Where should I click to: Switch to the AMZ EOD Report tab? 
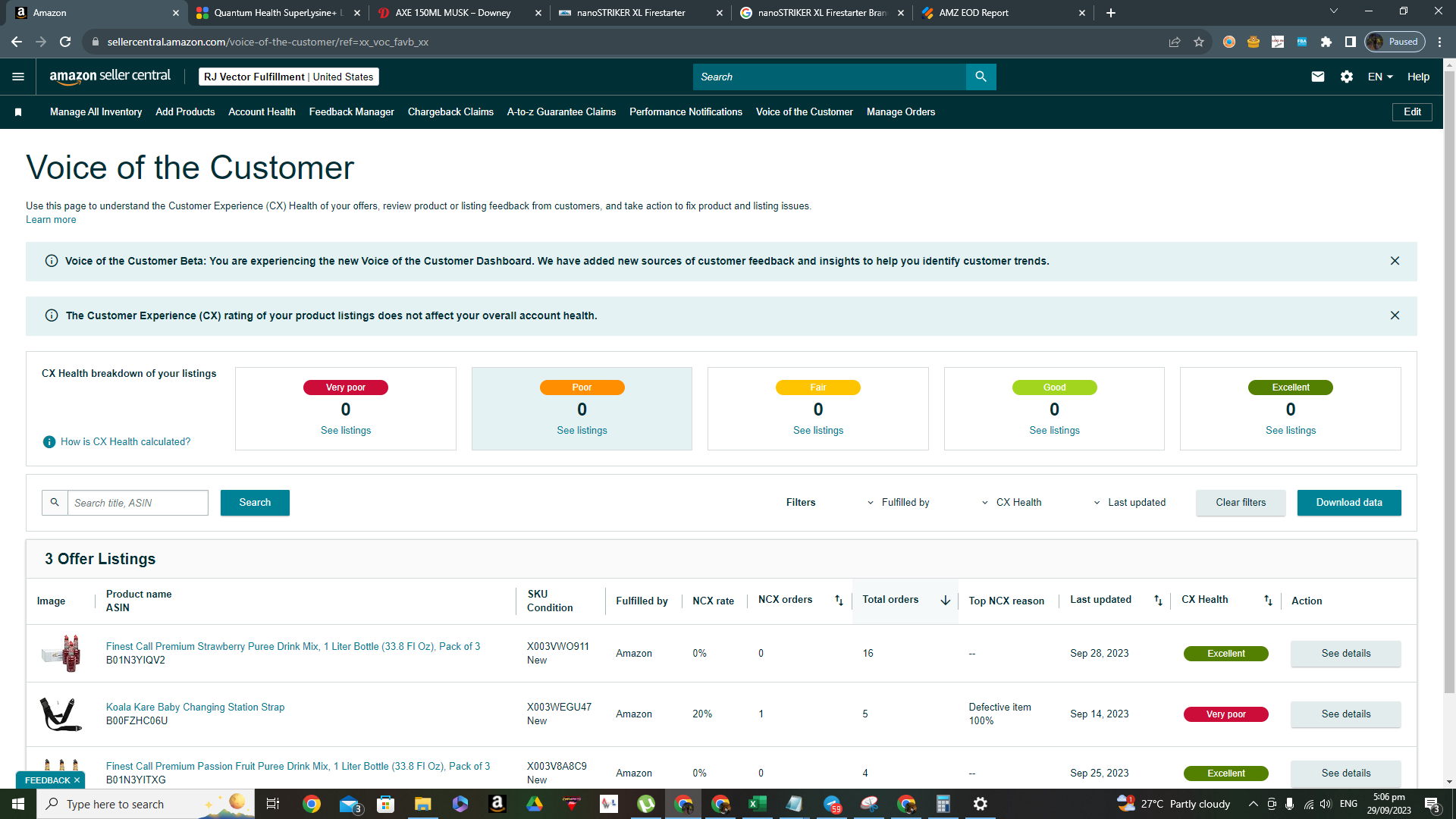pyautogui.click(x=1003, y=13)
